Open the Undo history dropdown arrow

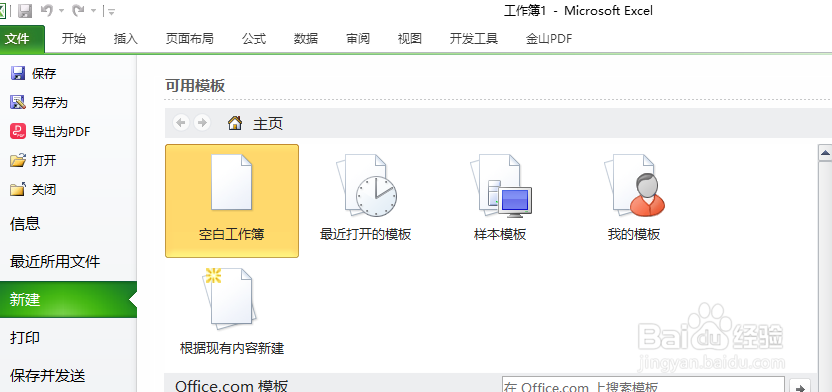pyautogui.click(x=61, y=11)
